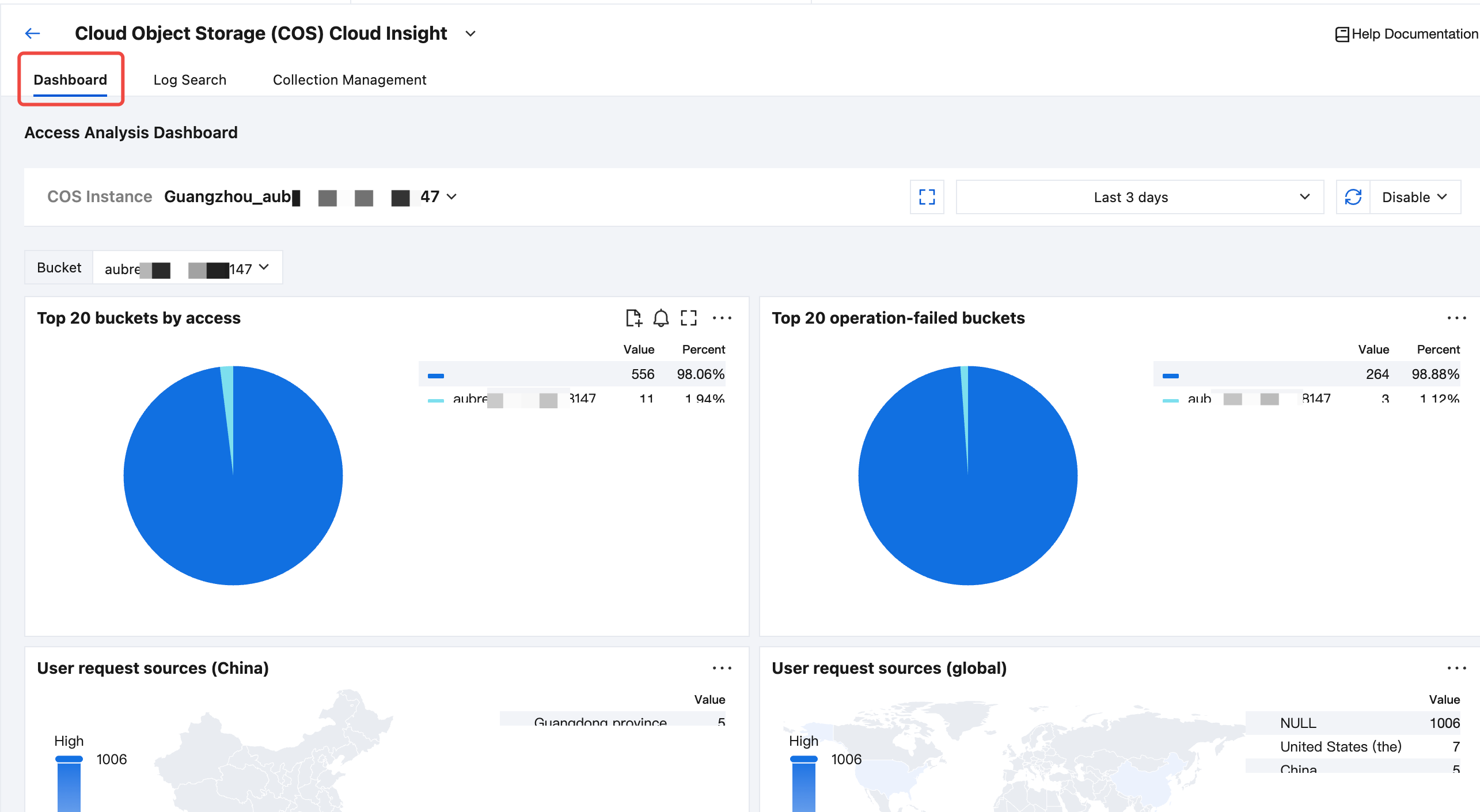Viewport: 1480px width, 812px height.
Task: Select the Dashboard tab
Action: pos(70,79)
